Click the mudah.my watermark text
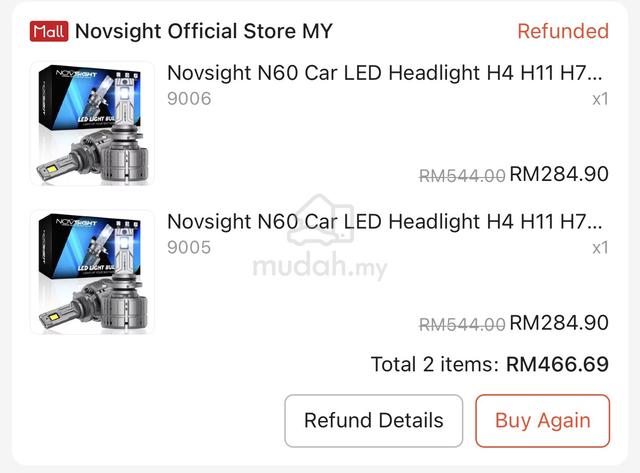 point(320,266)
